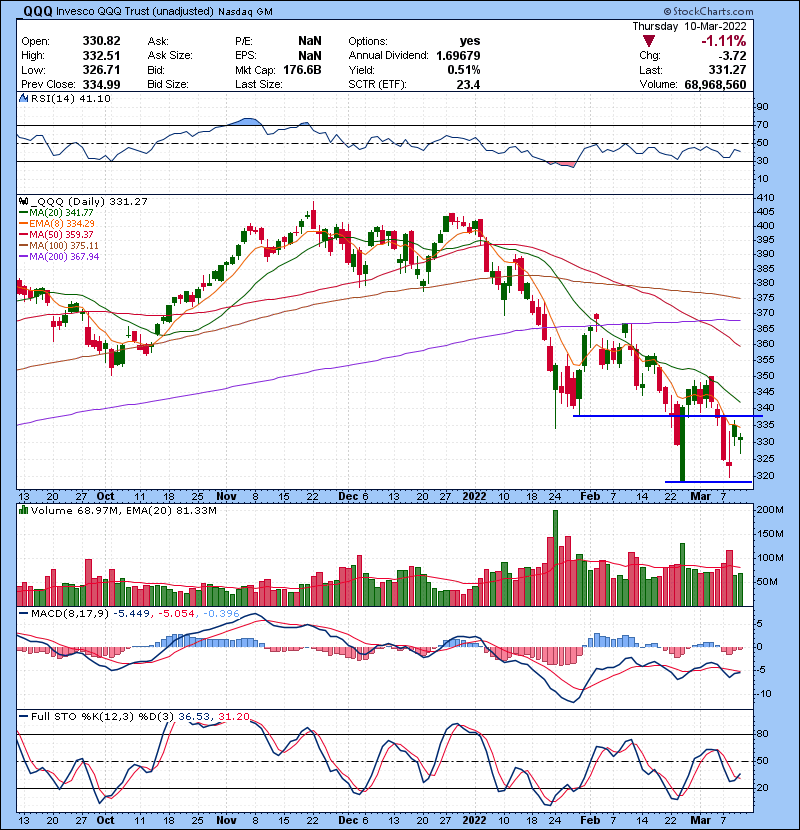This screenshot has height=830, width=800.
Task: Click the '200M' volume axis label
Action: point(771,510)
